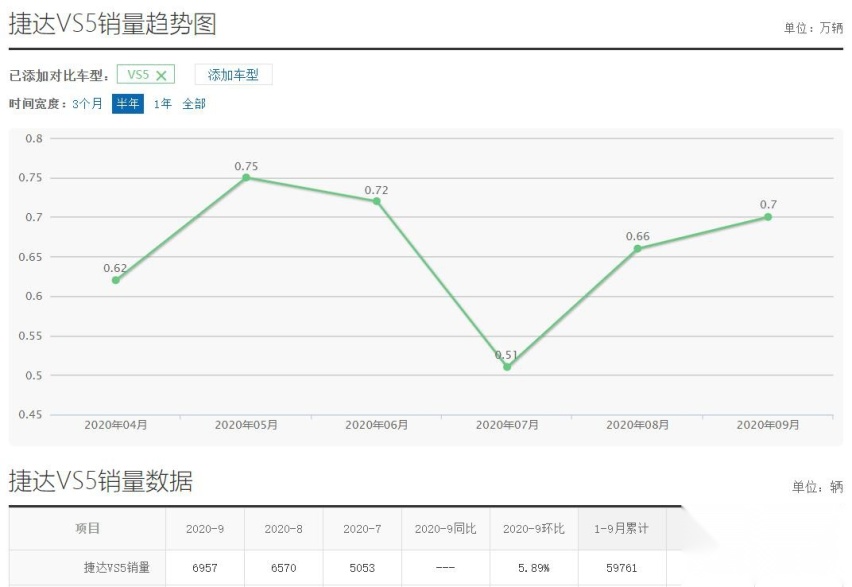Click the 2020年08月 data point (0.66)

(x=637, y=248)
